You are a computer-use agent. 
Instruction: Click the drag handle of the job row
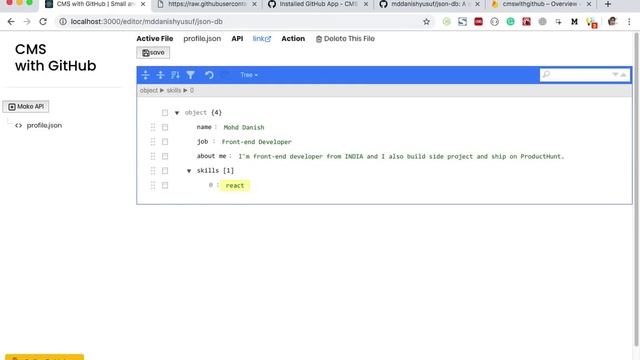click(153, 142)
